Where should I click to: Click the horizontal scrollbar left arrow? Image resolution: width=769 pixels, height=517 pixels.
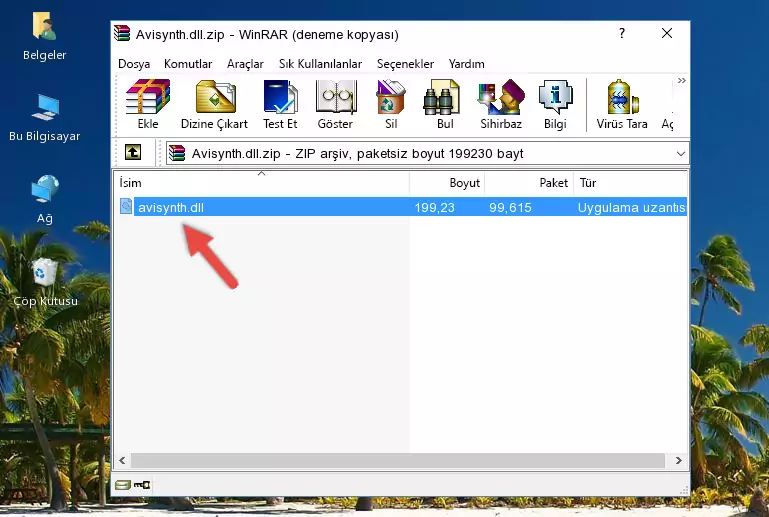122,460
